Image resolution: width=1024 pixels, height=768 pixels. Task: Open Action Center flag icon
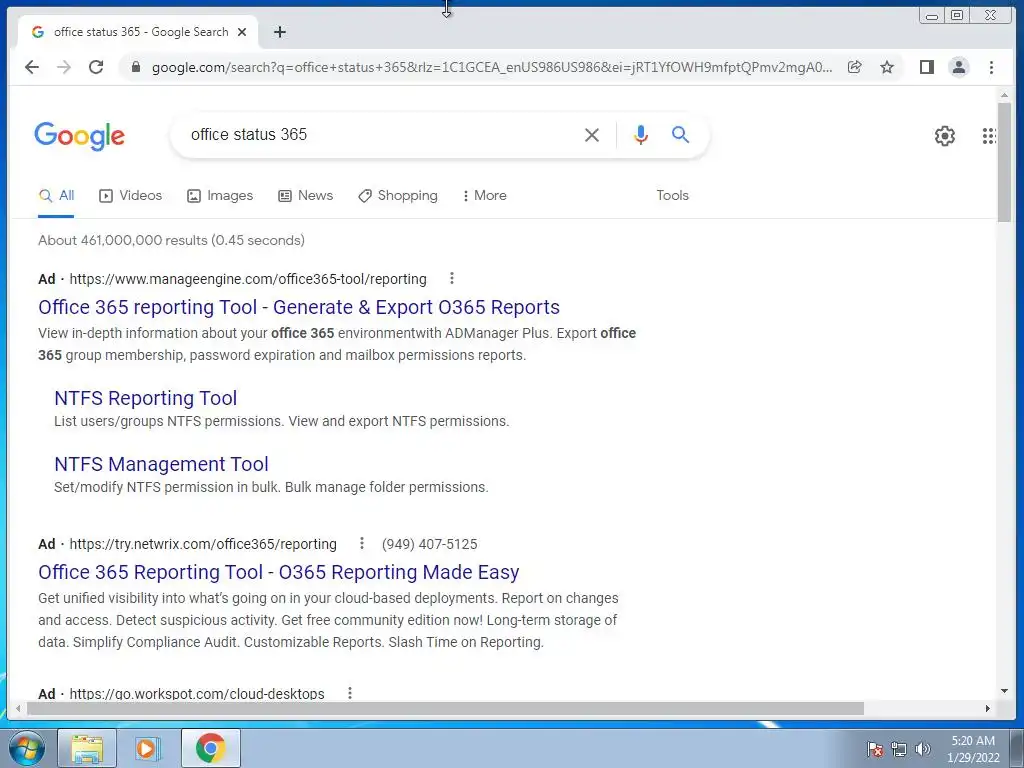pos(875,749)
